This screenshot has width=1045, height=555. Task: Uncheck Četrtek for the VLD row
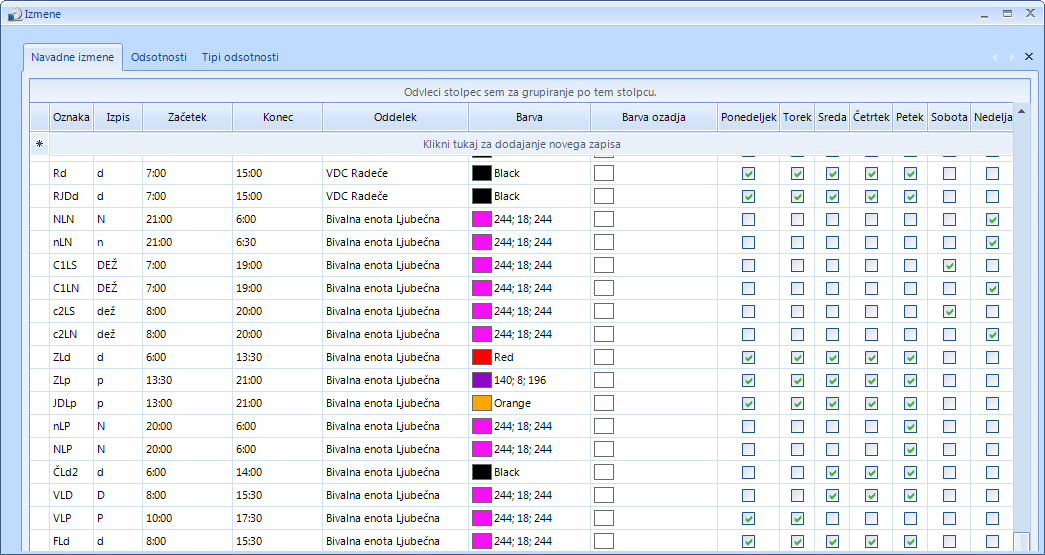pyautogui.click(x=871, y=495)
